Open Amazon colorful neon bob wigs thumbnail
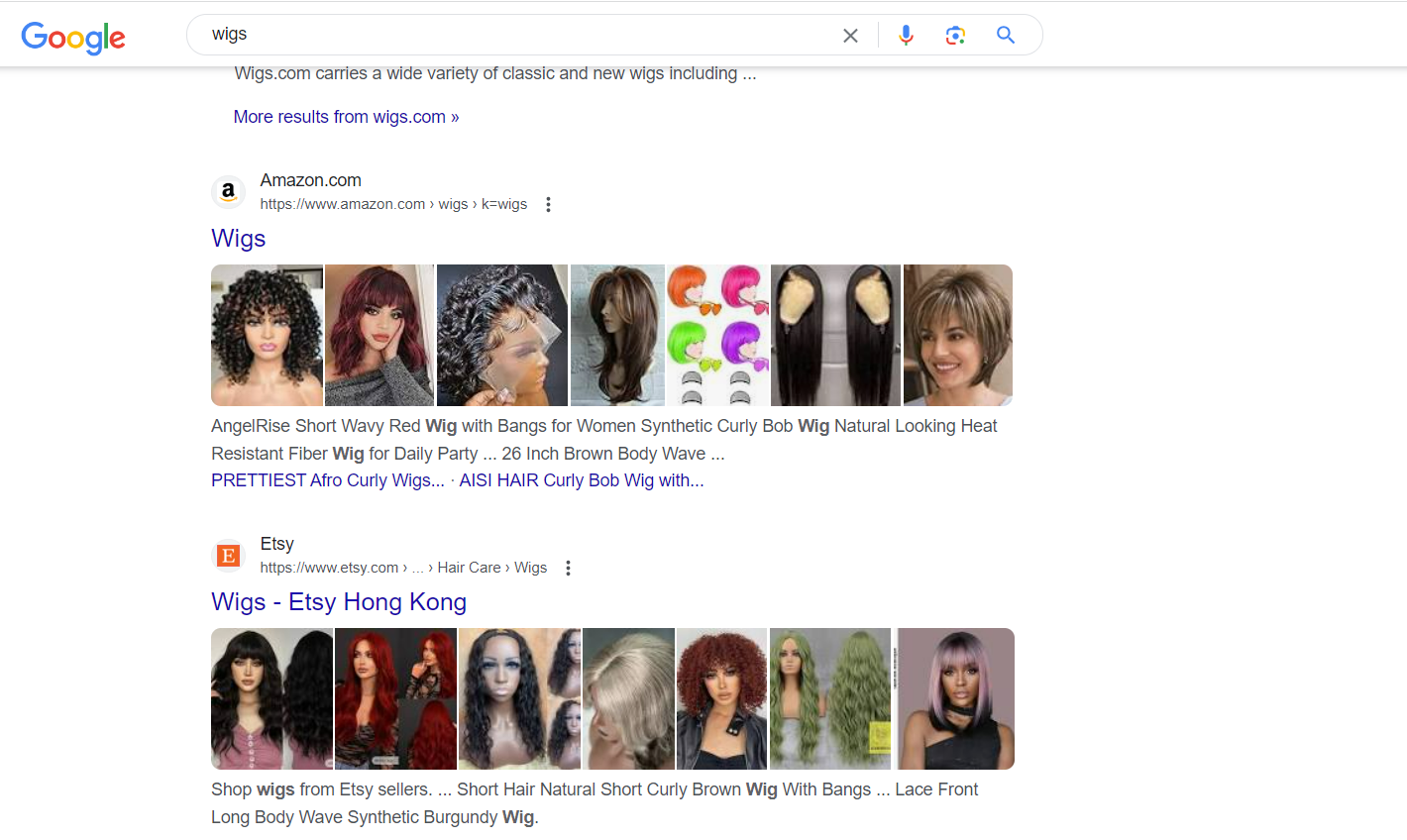The width and height of the screenshot is (1407, 840). tap(718, 335)
